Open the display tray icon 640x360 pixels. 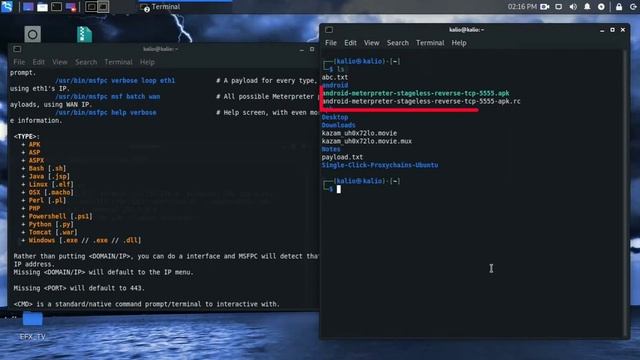(x=559, y=7)
